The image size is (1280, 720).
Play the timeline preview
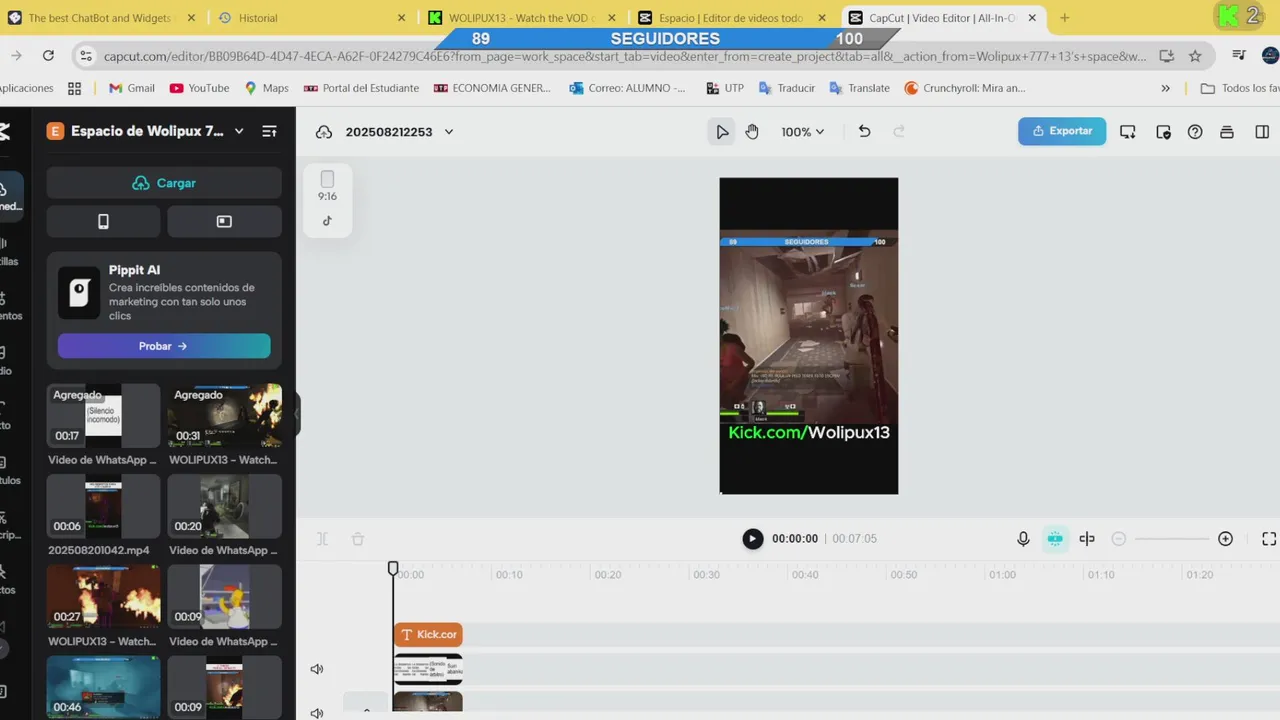[x=752, y=539]
